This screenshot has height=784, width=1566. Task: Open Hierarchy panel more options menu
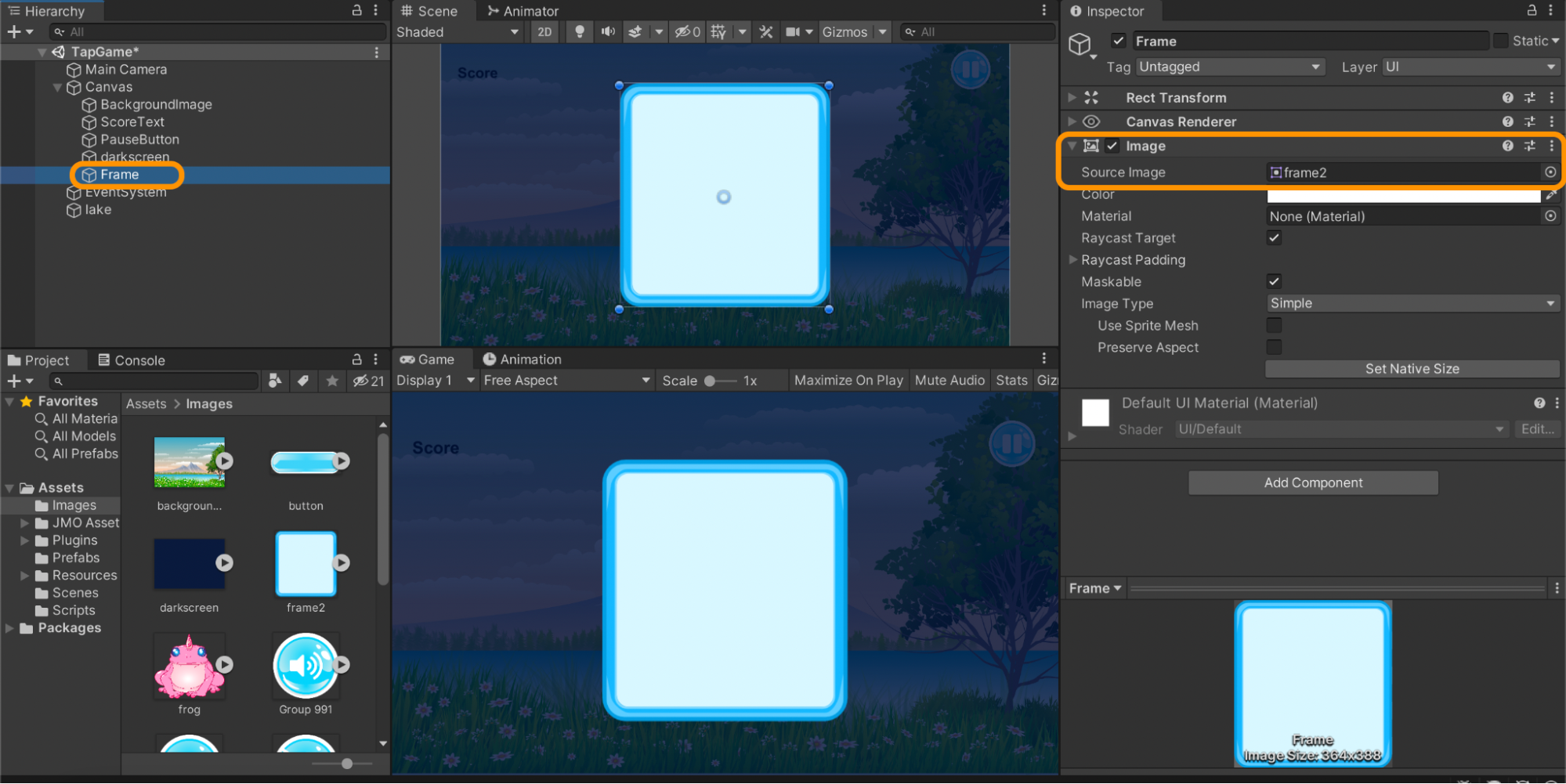pos(376,10)
